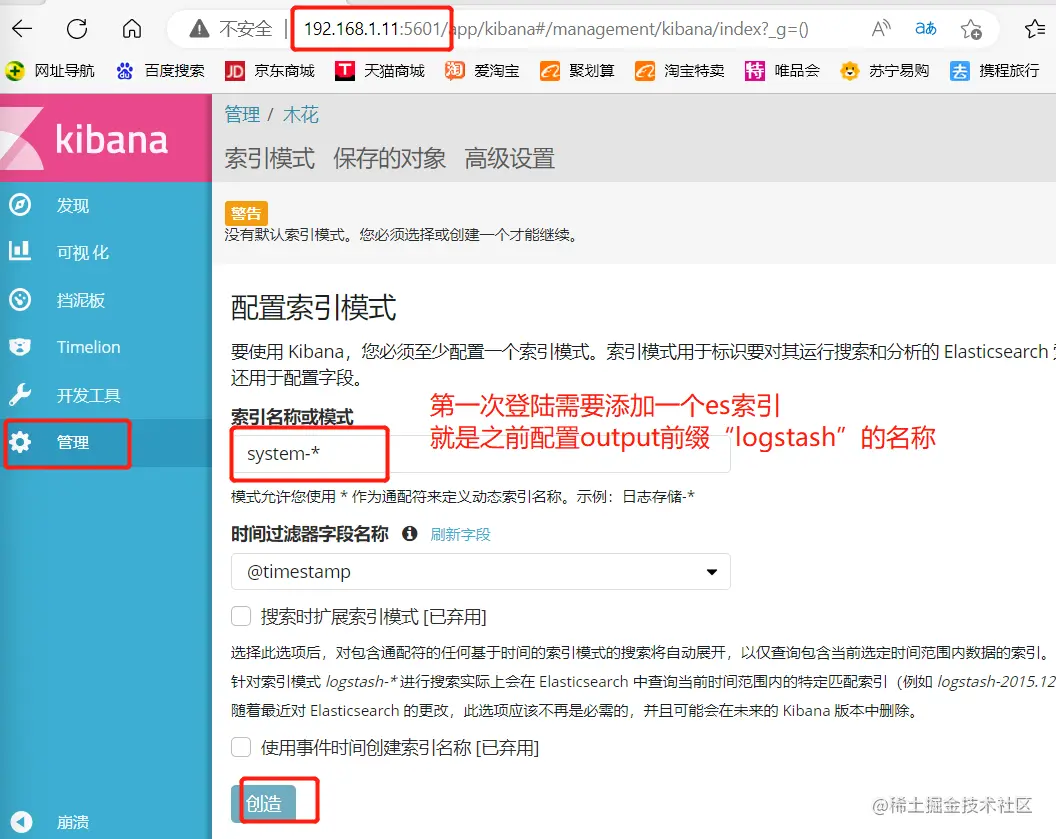Click the wrench icon for 开发工具
The image size is (1056, 839).
coord(20,395)
